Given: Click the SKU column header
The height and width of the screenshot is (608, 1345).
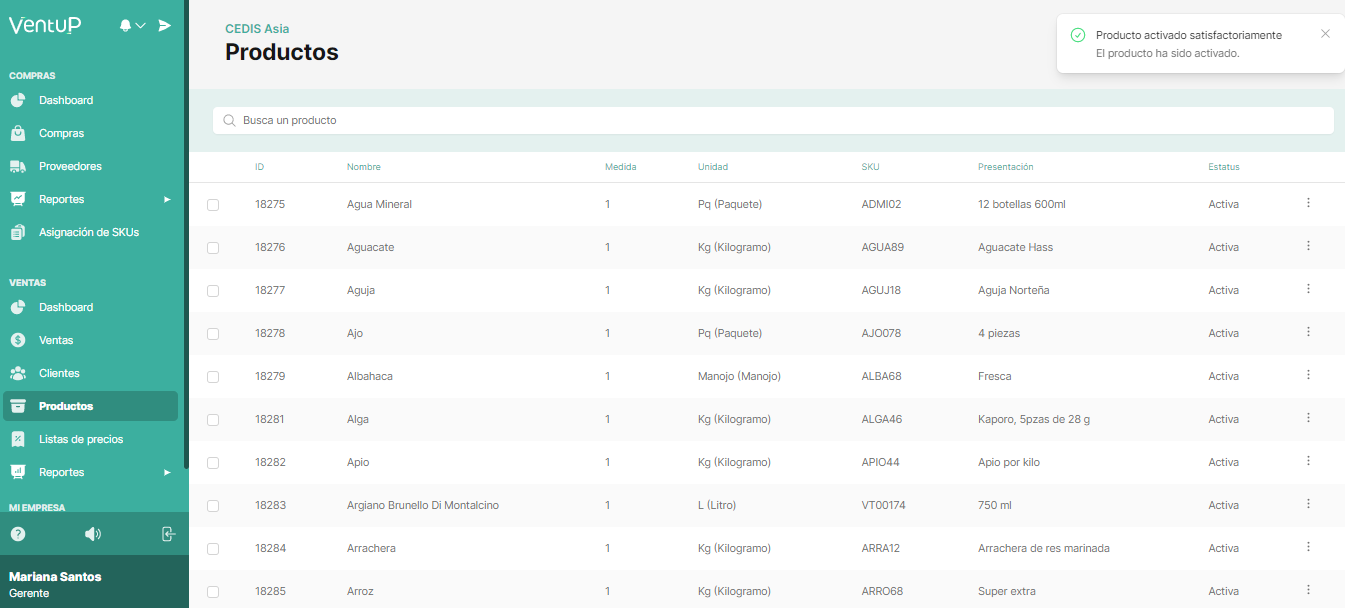Looking at the screenshot, I should coord(871,167).
